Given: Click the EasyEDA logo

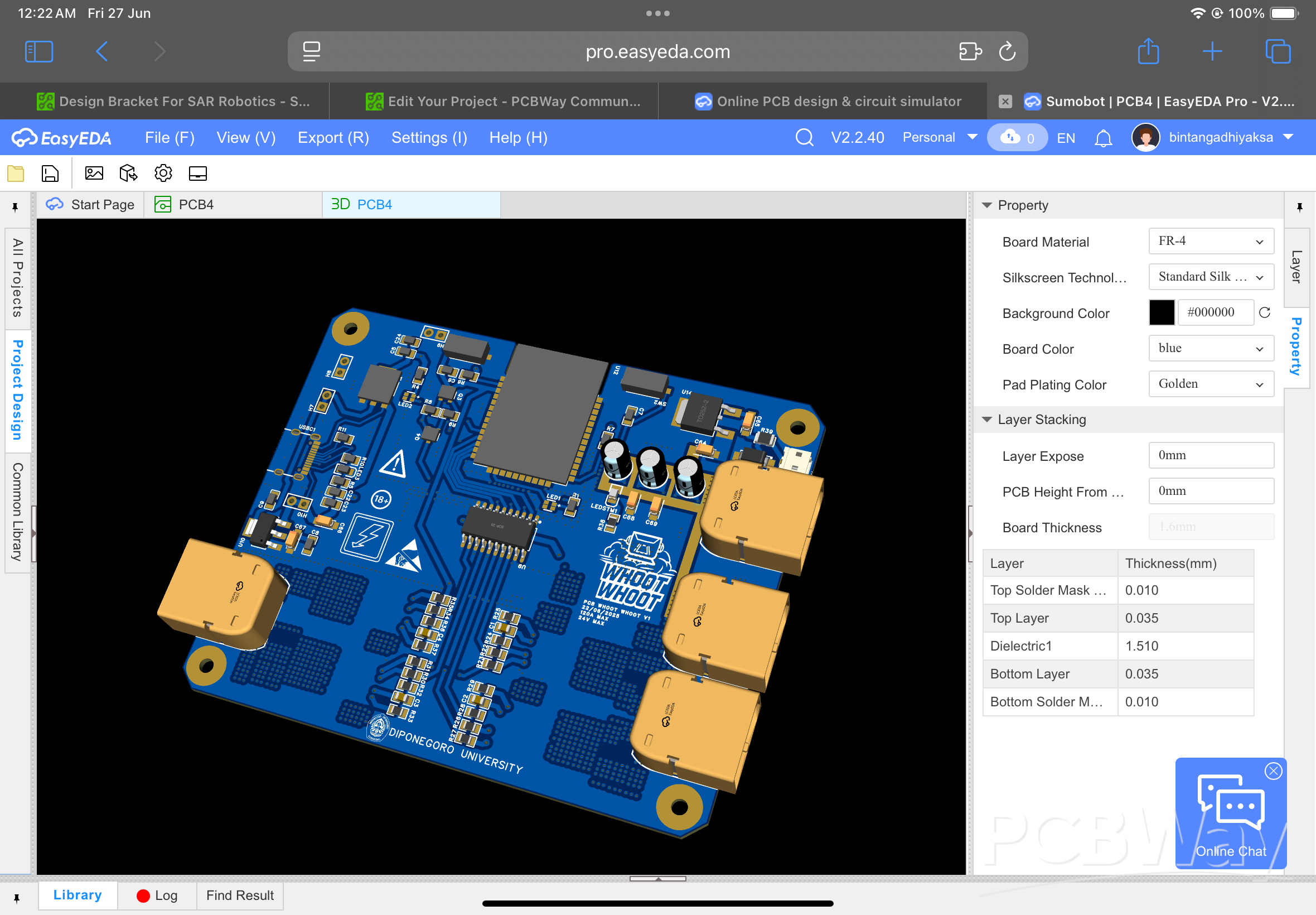Looking at the screenshot, I should click(62, 138).
